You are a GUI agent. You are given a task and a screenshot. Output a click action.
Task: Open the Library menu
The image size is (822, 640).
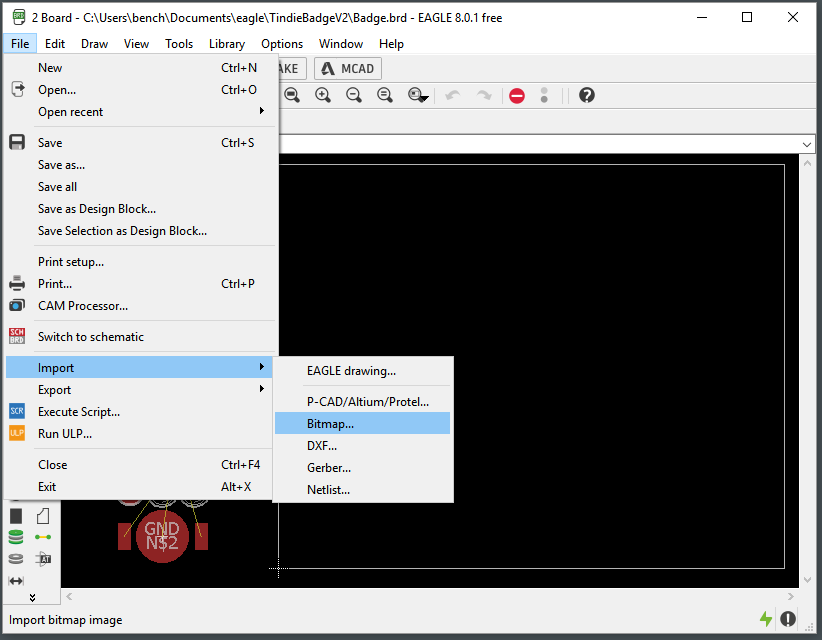tap(227, 44)
